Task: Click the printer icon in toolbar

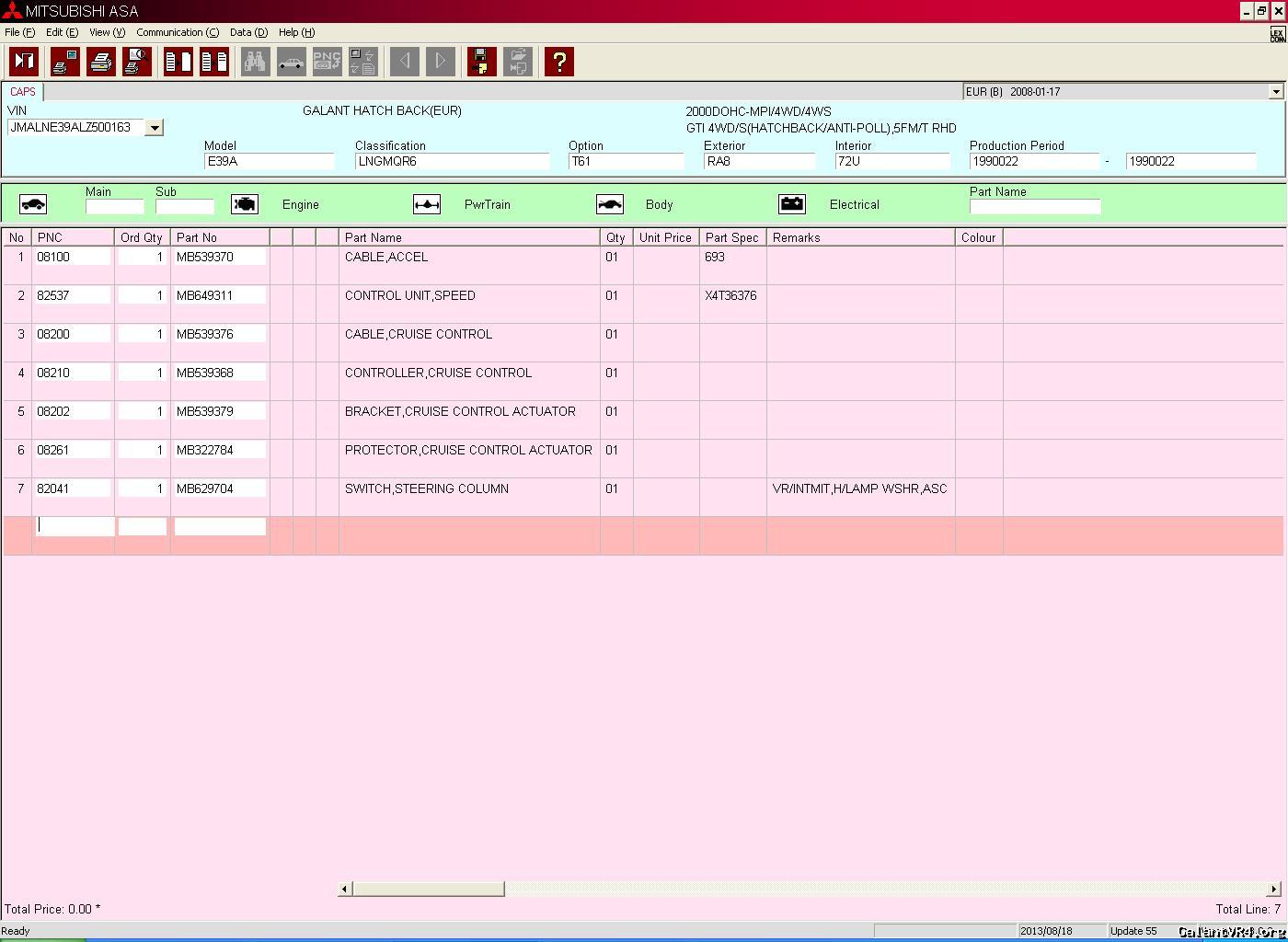Action: point(101,62)
